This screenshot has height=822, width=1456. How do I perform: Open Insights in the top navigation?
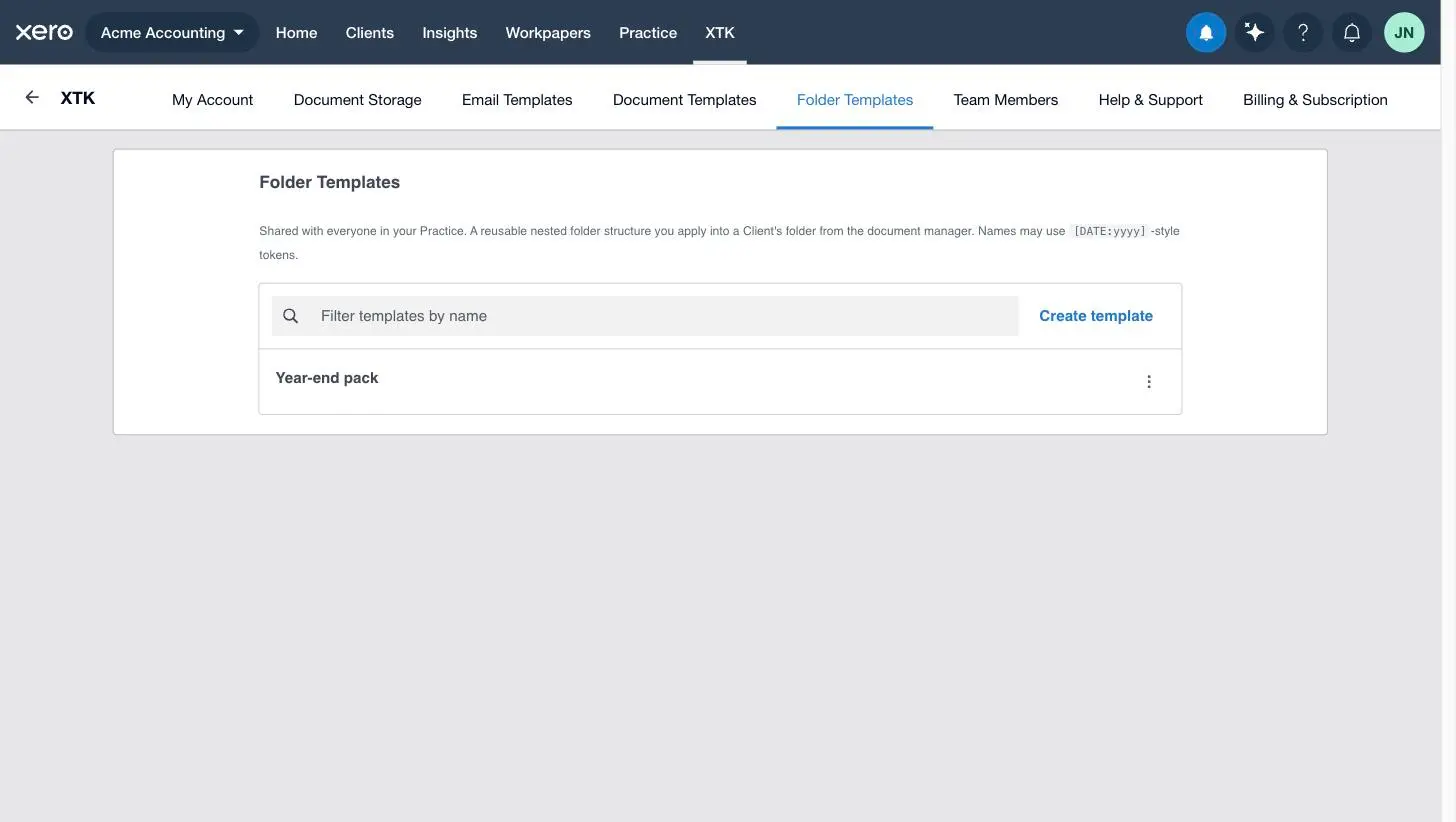[450, 33]
